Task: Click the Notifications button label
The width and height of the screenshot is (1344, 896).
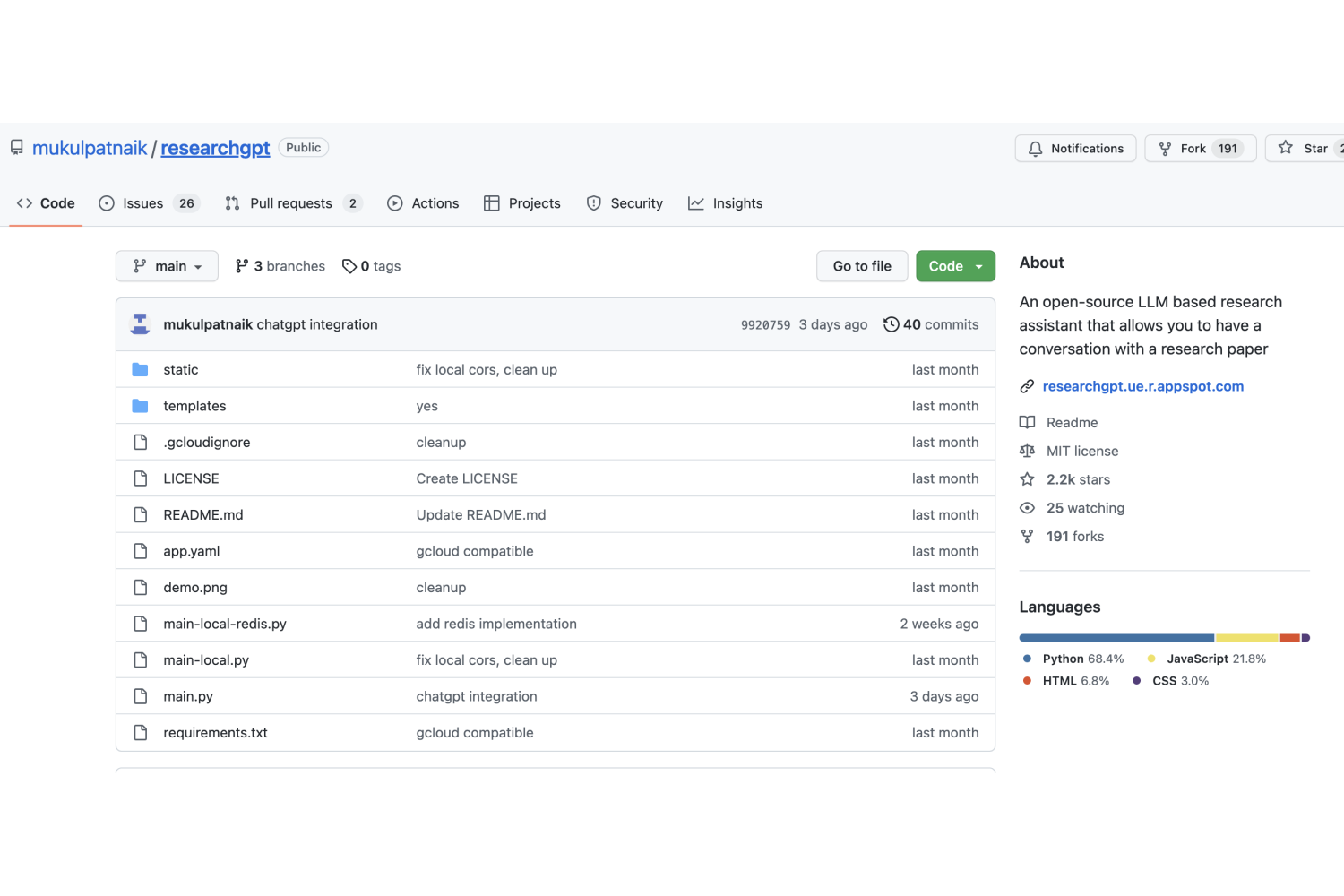Action: [x=1087, y=149]
